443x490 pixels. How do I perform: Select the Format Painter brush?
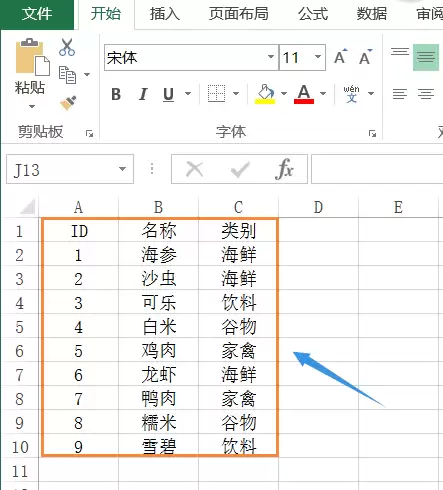68,103
